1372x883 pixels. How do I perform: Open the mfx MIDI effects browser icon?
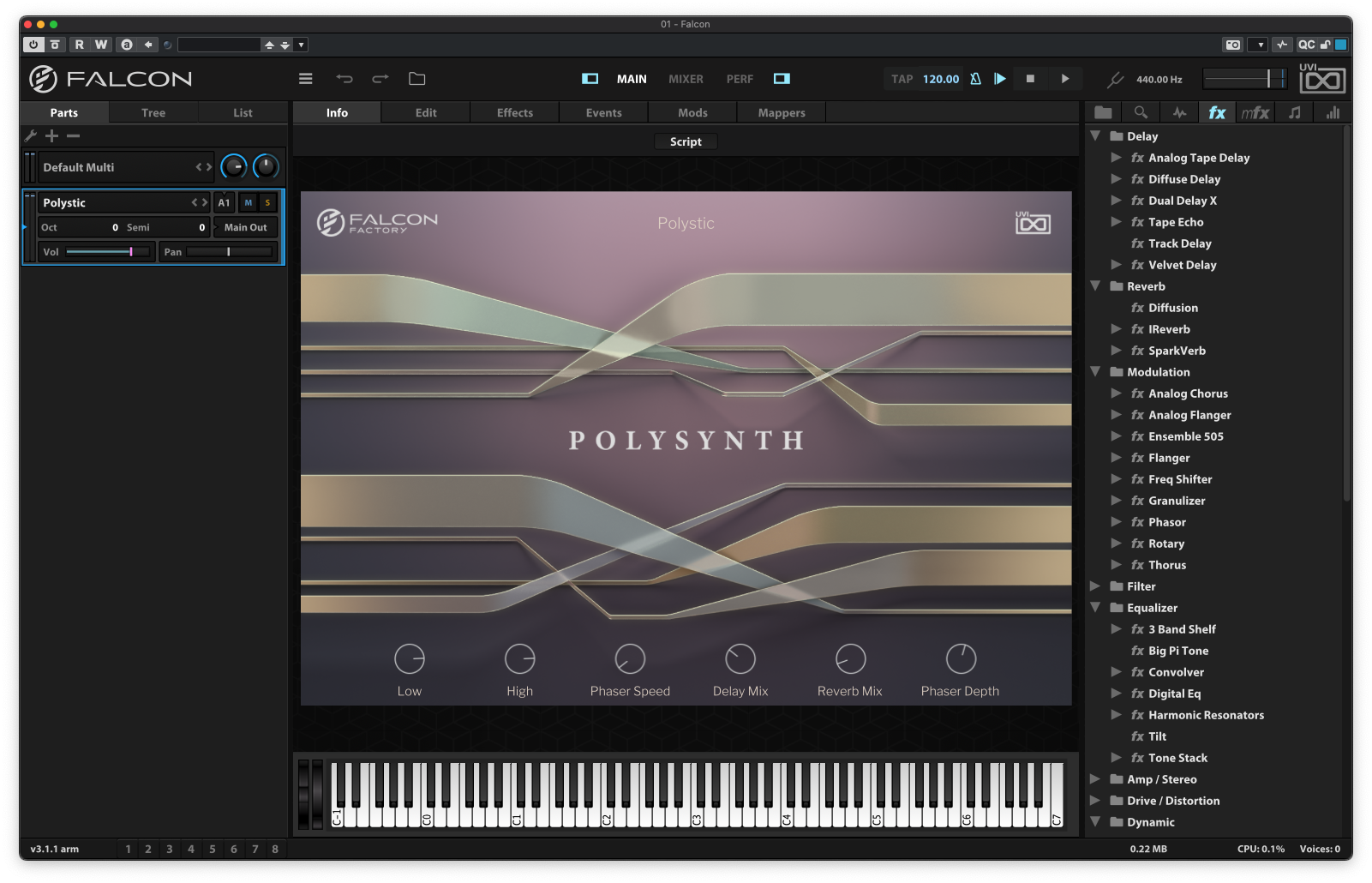pyautogui.click(x=1255, y=112)
